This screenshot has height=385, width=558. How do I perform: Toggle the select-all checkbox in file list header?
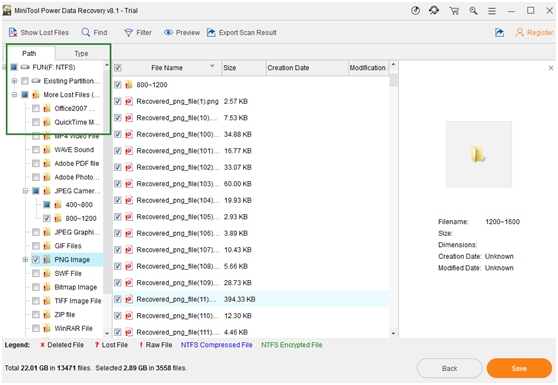(x=118, y=68)
